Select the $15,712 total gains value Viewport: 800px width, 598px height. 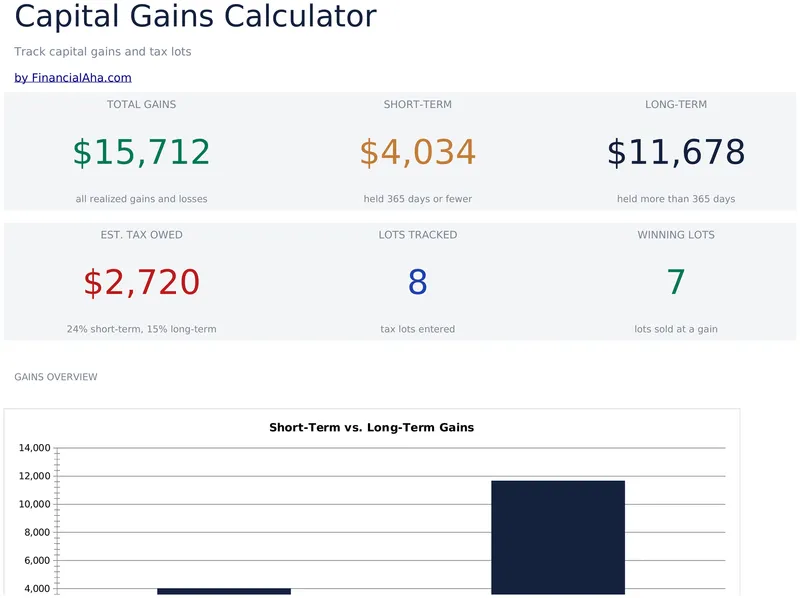(141, 152)
